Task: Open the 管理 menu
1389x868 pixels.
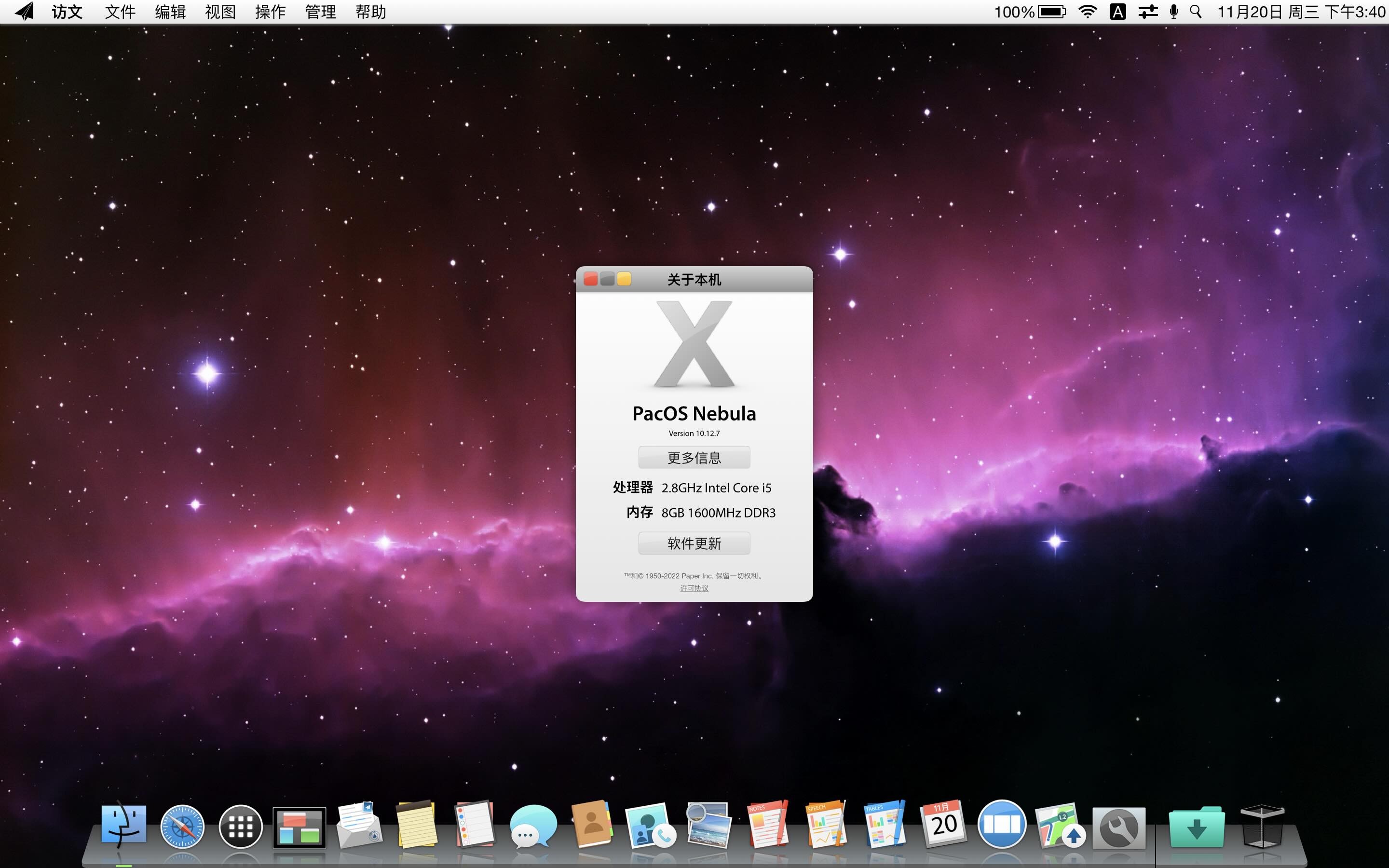Action: click(x=320, y=12)
